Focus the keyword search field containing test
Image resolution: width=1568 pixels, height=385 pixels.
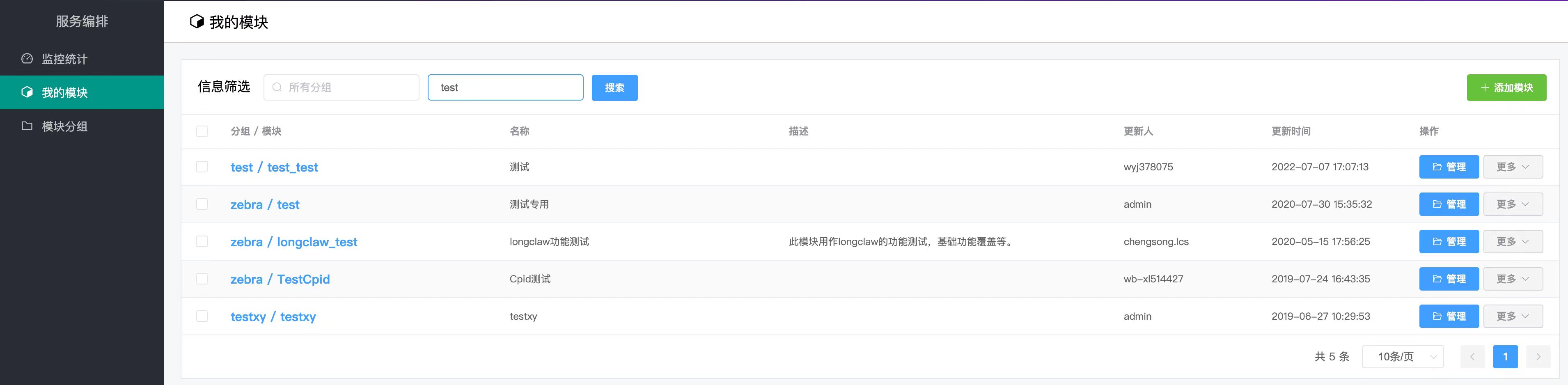pos(505,87)
